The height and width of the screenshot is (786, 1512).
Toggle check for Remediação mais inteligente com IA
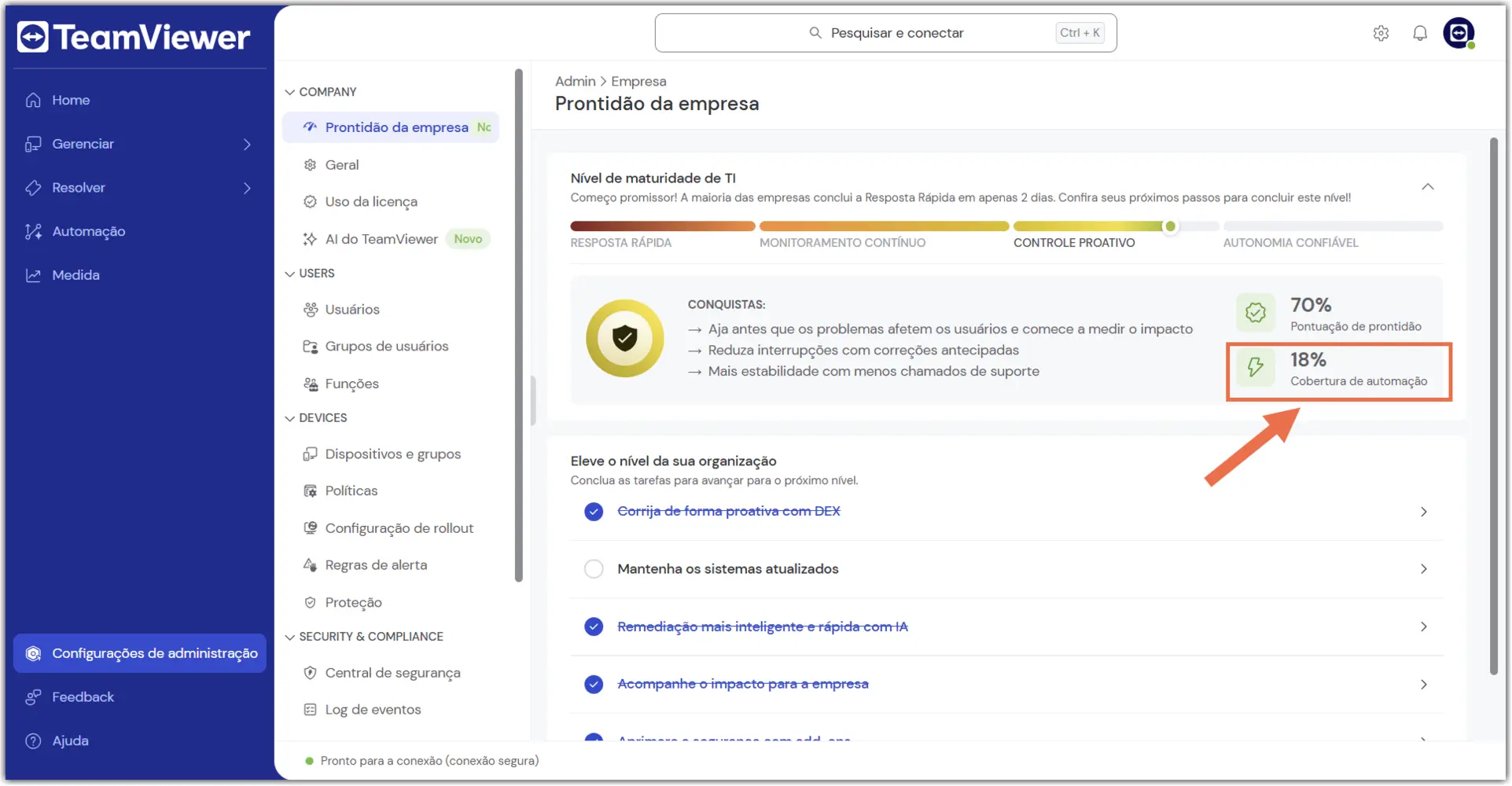point(594,626)
